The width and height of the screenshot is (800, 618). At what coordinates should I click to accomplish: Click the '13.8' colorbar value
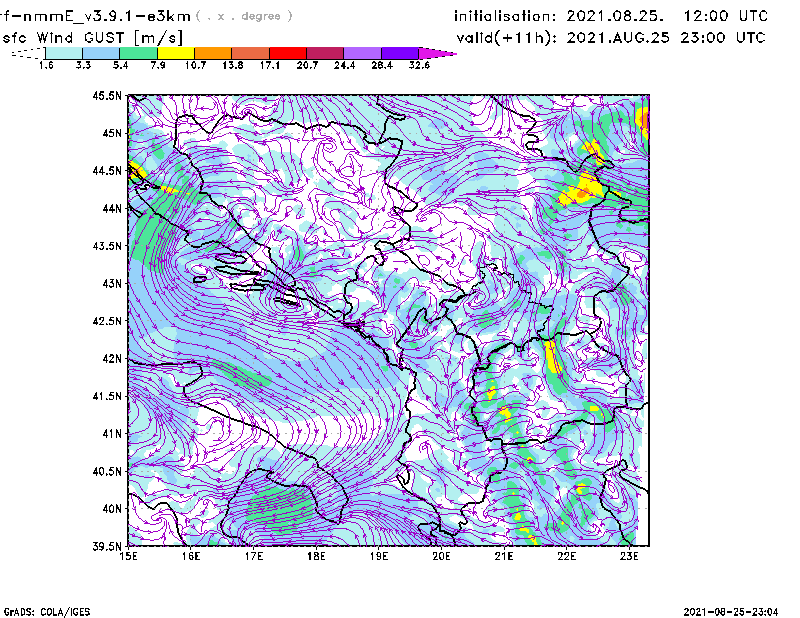coord(233,65)
